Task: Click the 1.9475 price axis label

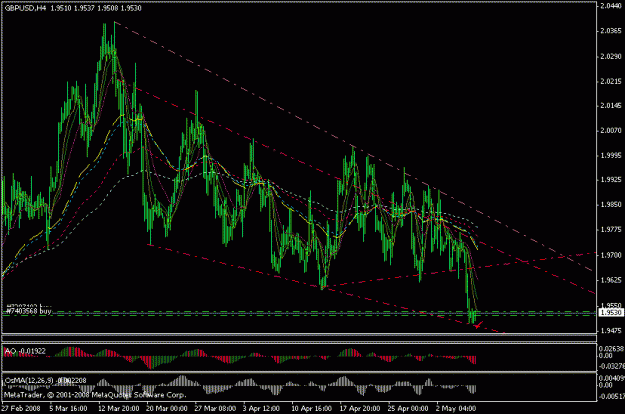Action: (611, 330)
